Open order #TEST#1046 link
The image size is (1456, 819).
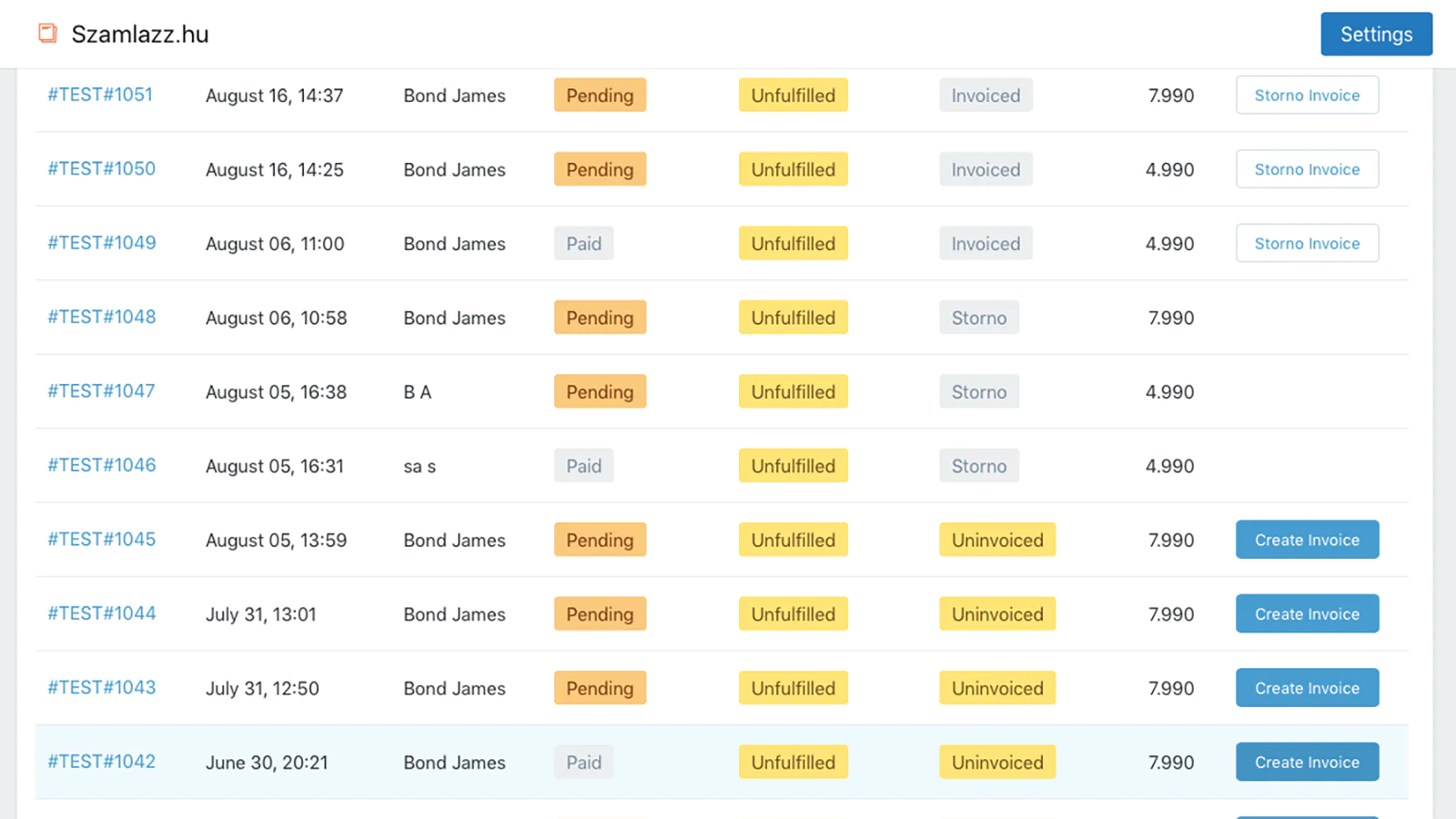(x=102, y=465)
